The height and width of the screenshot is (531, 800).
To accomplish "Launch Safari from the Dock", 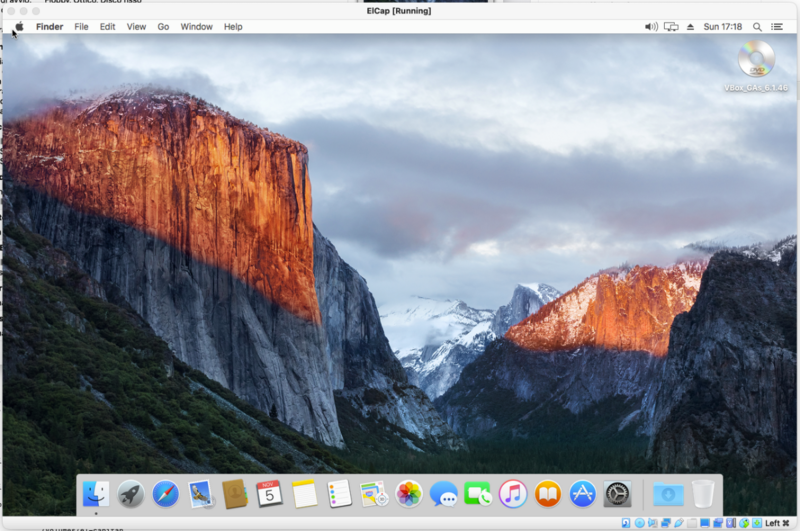I will pyautogui.click(x=165, y=493).
